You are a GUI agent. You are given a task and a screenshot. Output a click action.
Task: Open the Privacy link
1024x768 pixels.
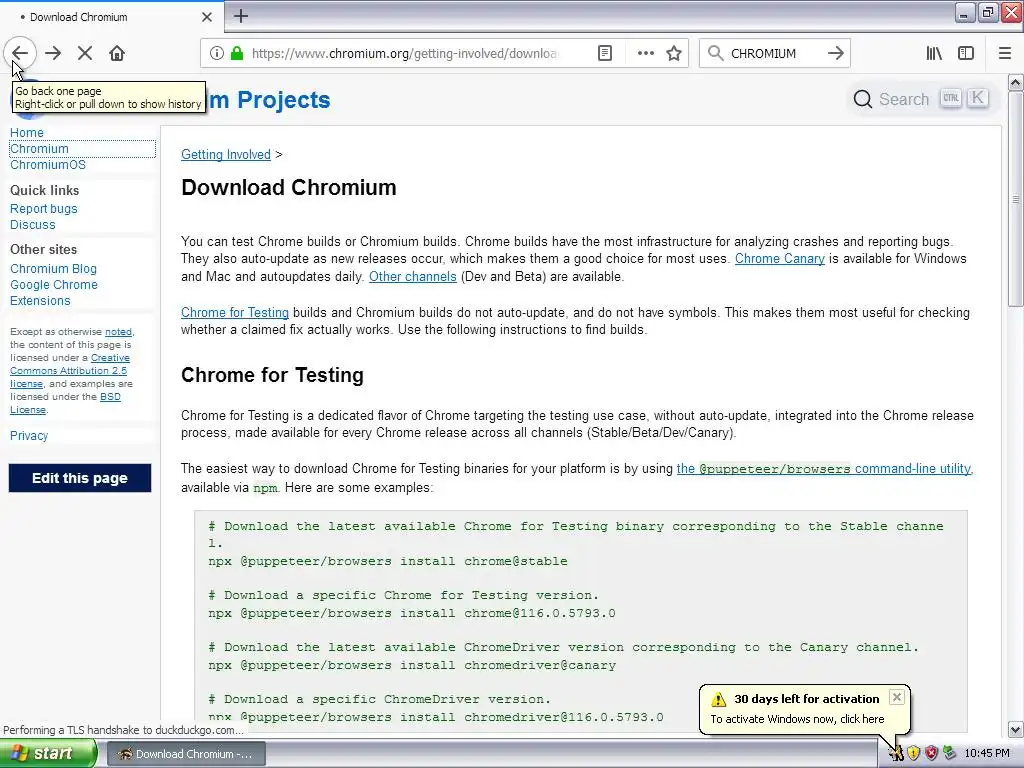coord(29,436)
